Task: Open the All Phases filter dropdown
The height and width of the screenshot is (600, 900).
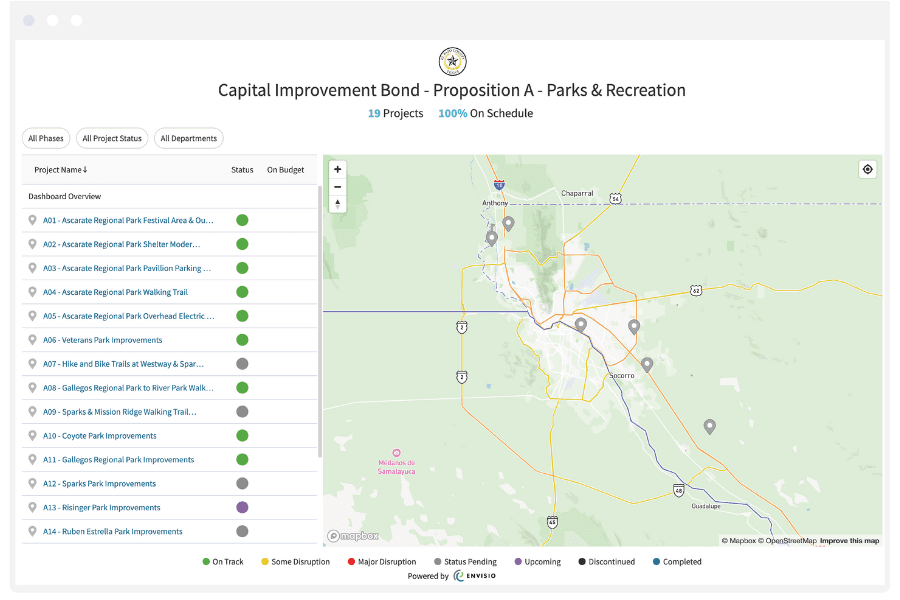Action: 45,138
